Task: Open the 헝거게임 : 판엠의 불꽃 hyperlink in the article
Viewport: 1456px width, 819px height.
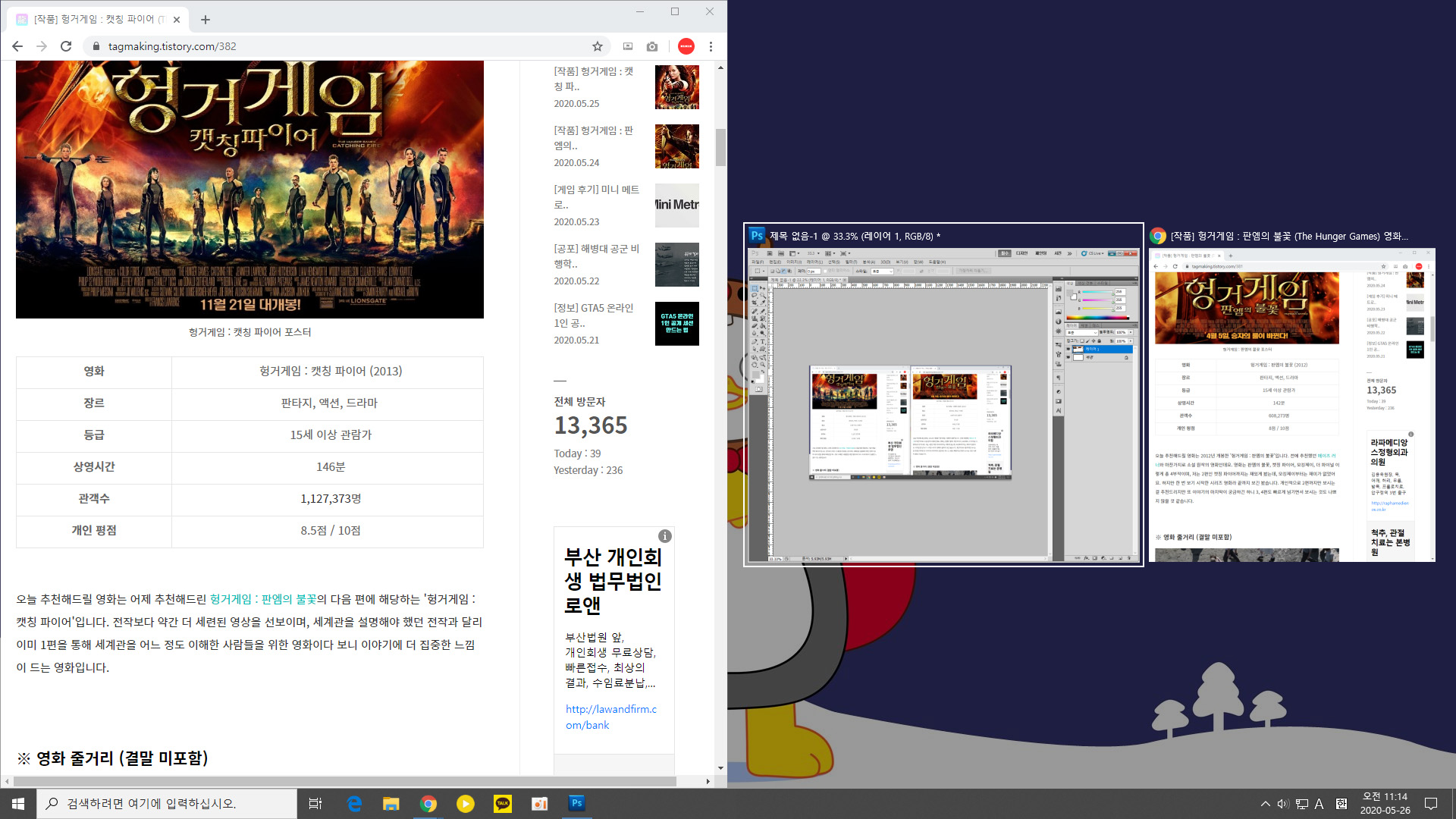Action: (263, 599)
